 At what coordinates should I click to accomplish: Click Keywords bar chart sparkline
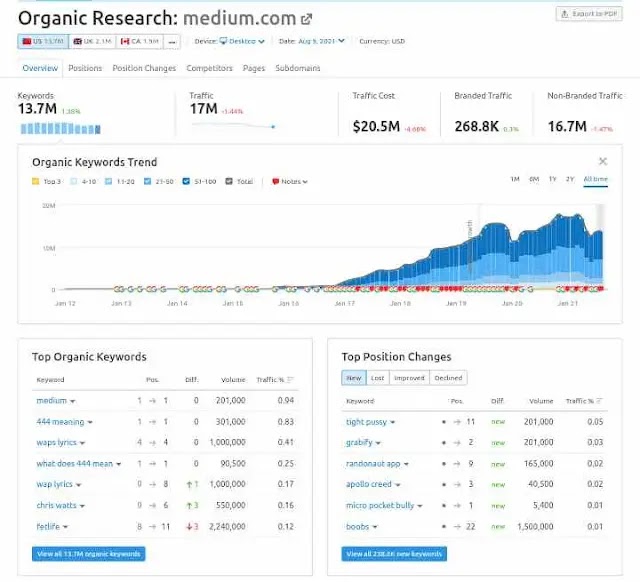click(61, 129)
